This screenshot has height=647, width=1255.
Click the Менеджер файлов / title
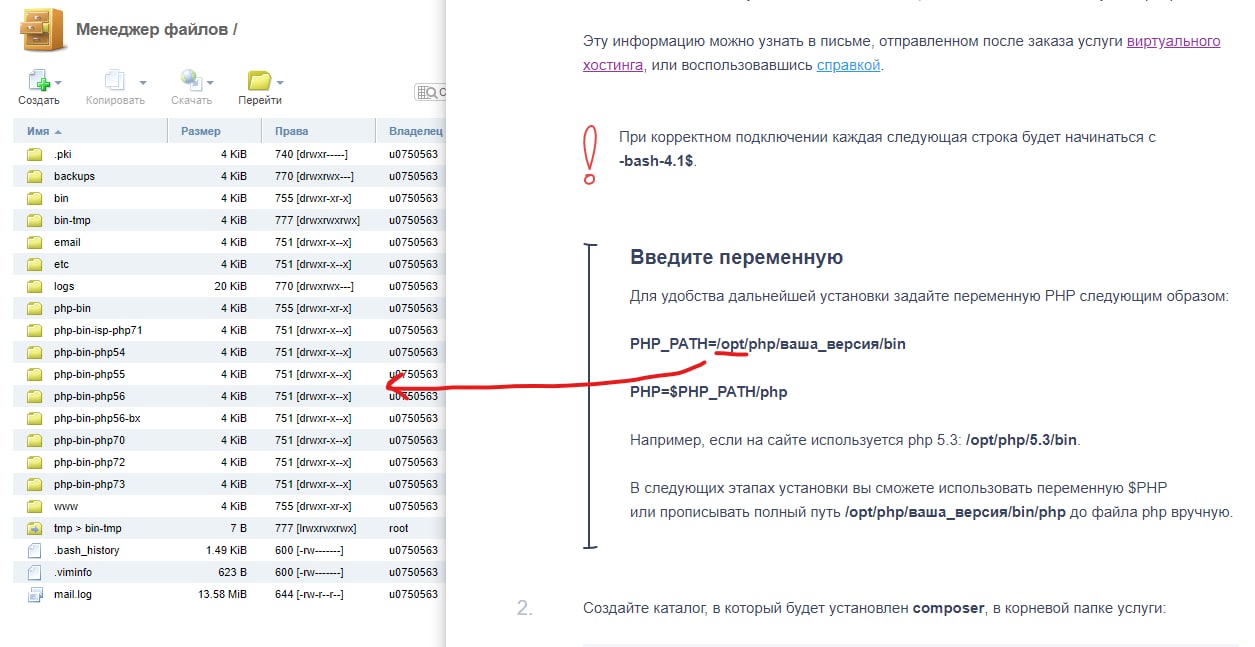click(x=157, y=29)
